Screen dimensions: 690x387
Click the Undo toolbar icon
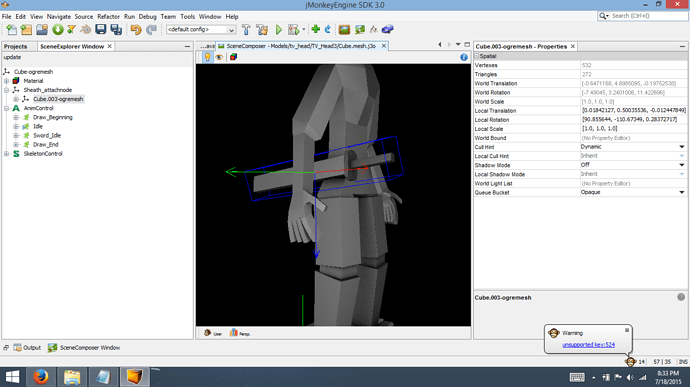[136, 29]
